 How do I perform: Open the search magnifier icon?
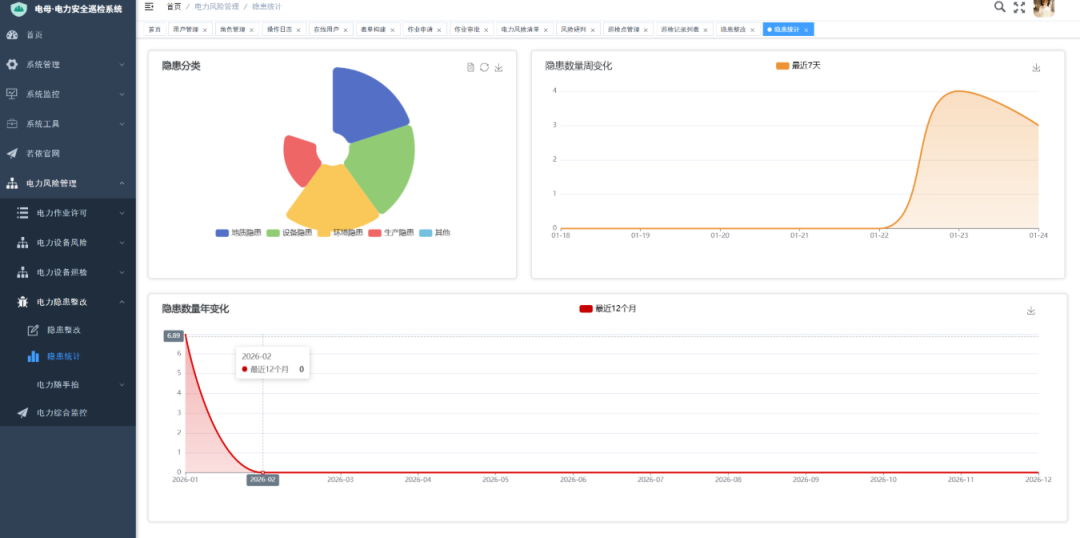click(999, 7)
